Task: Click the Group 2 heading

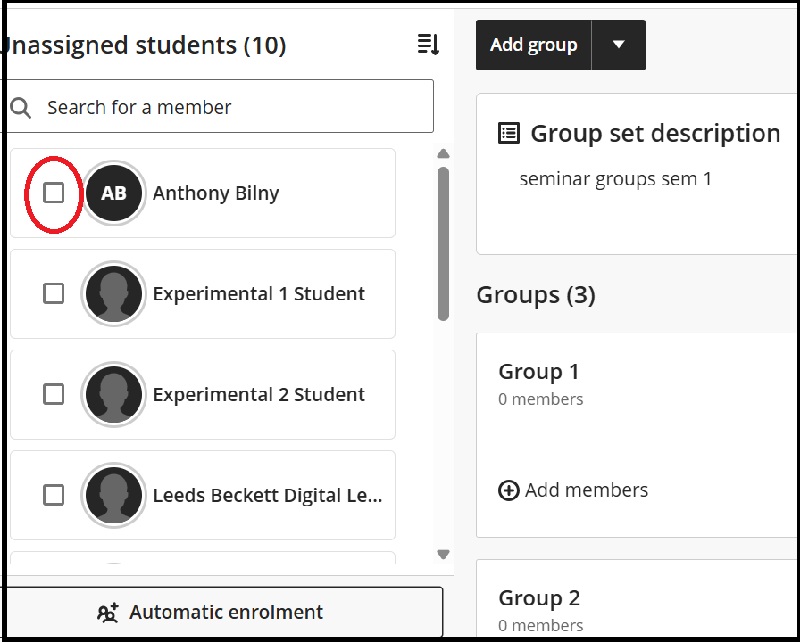Action: click(x=539, y=598)
